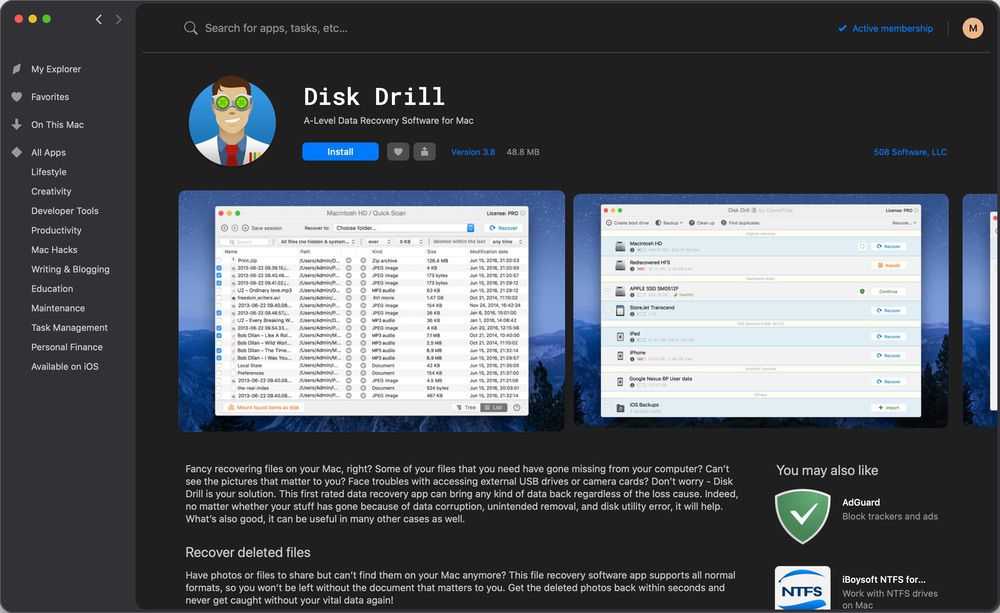The image size is (1000, 613).
Task: Click the Active membership link
Action: (892, 28)
